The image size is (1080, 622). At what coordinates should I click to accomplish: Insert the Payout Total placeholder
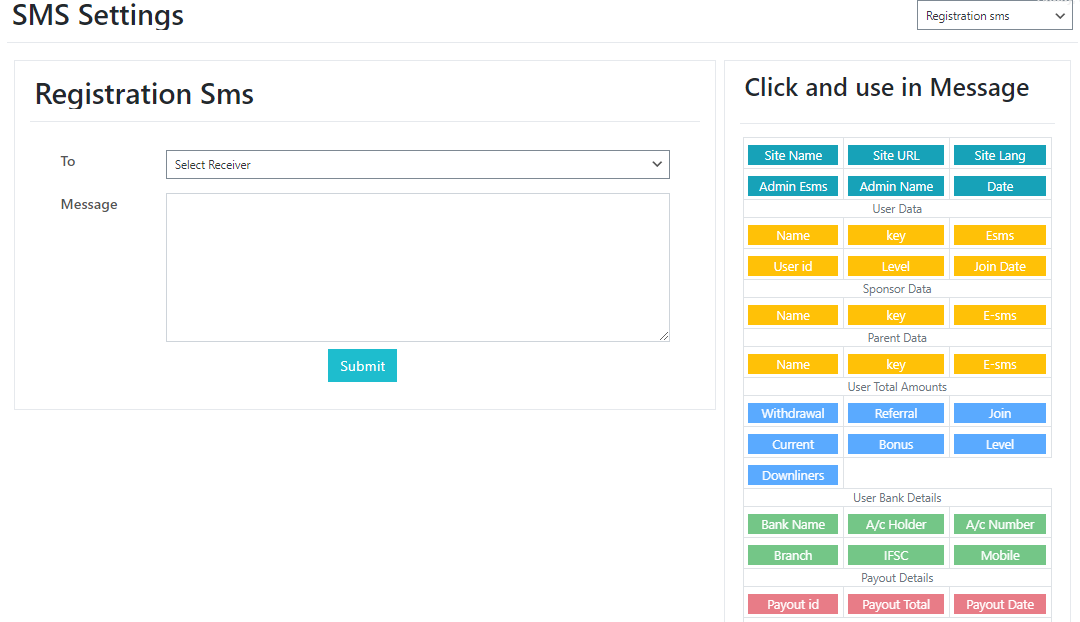(x=895, y=604)
